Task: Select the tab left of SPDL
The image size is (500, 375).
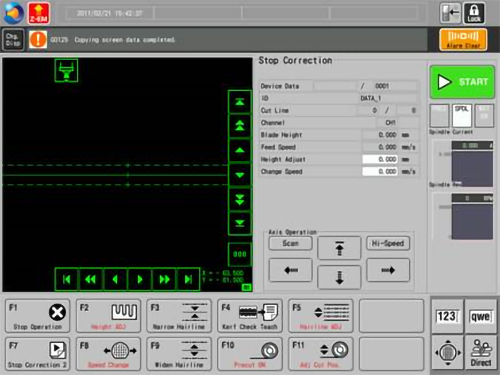Action: click(x=439, y=116)
